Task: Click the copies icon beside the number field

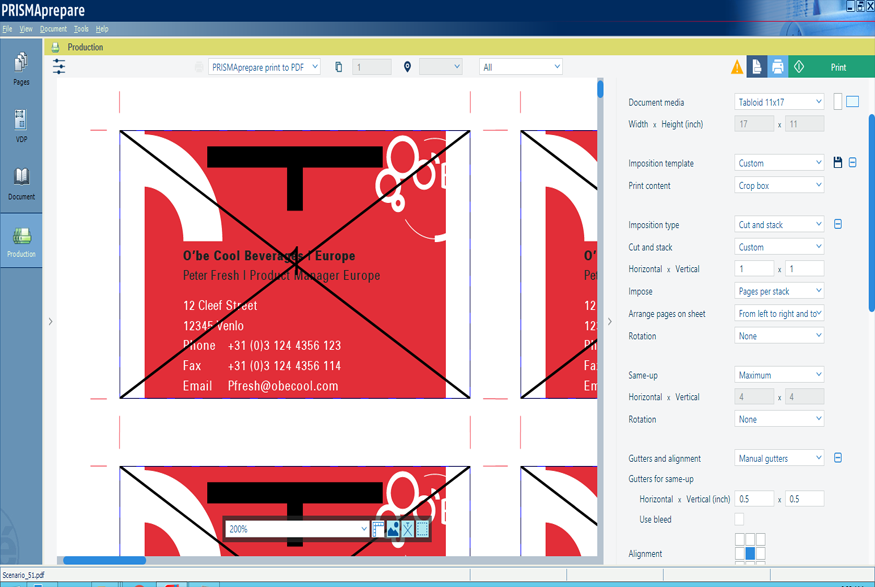Action: click(x=338, y=67)
